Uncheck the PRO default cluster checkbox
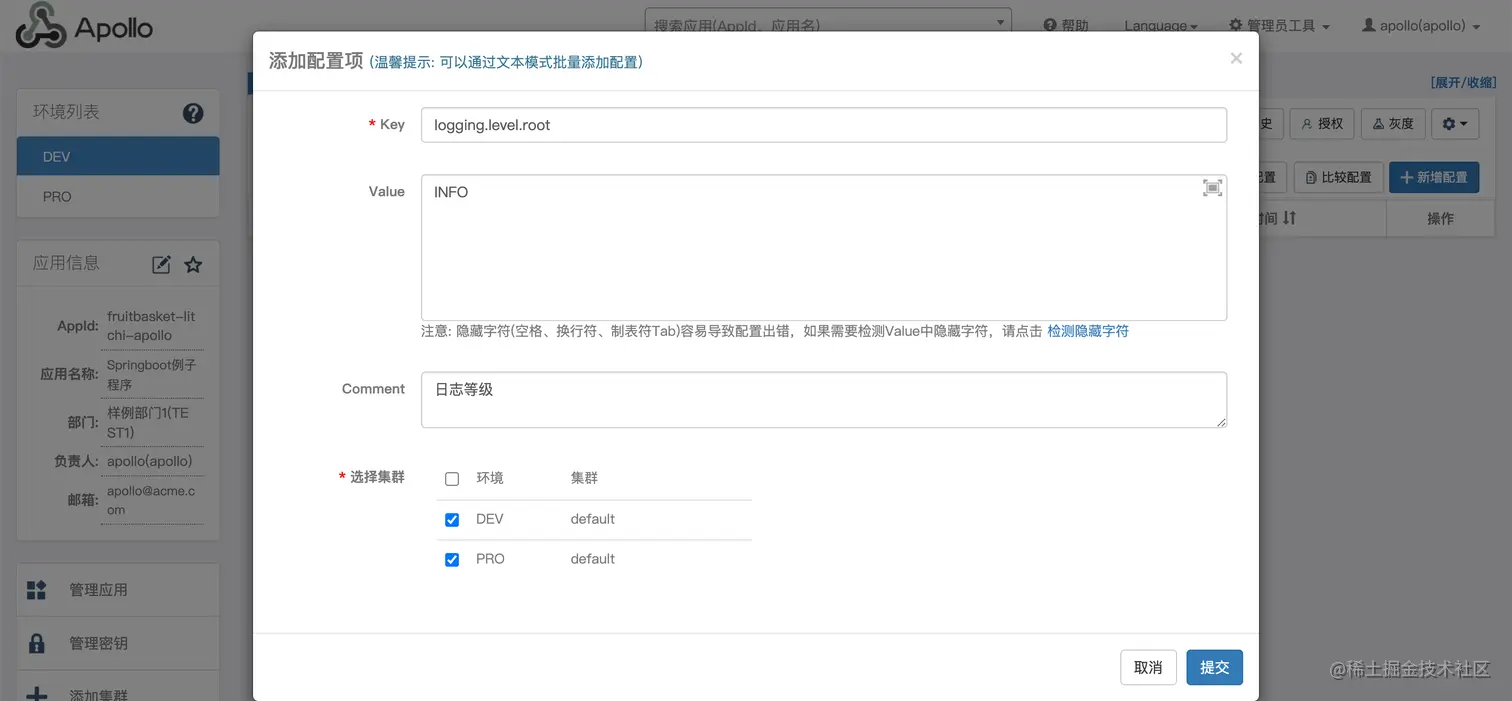The width and height of the screenshot is (1512, 701). point(452,559)
